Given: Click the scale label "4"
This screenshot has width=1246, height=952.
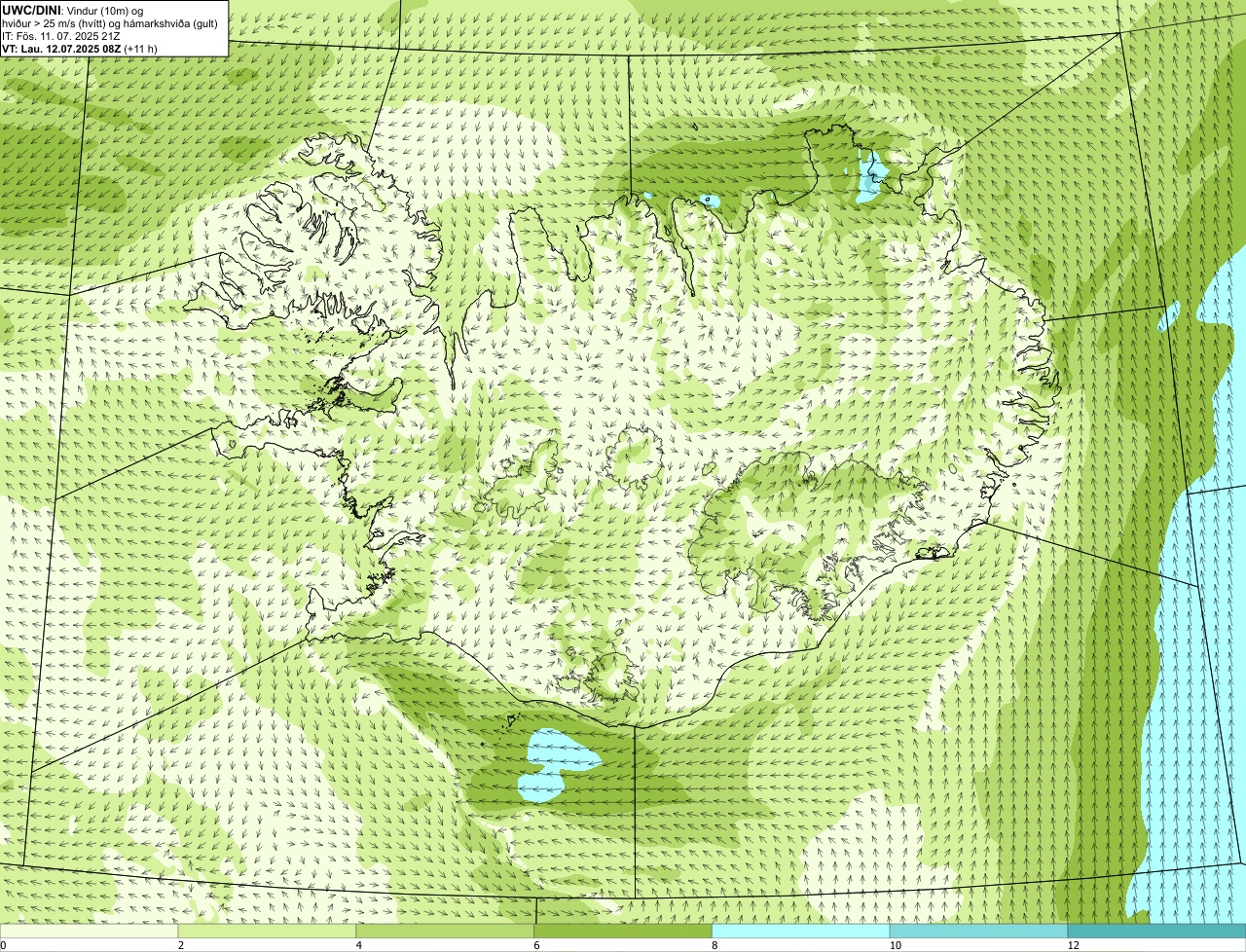Looking at the screenshot, I should click(x=359, y=945).
